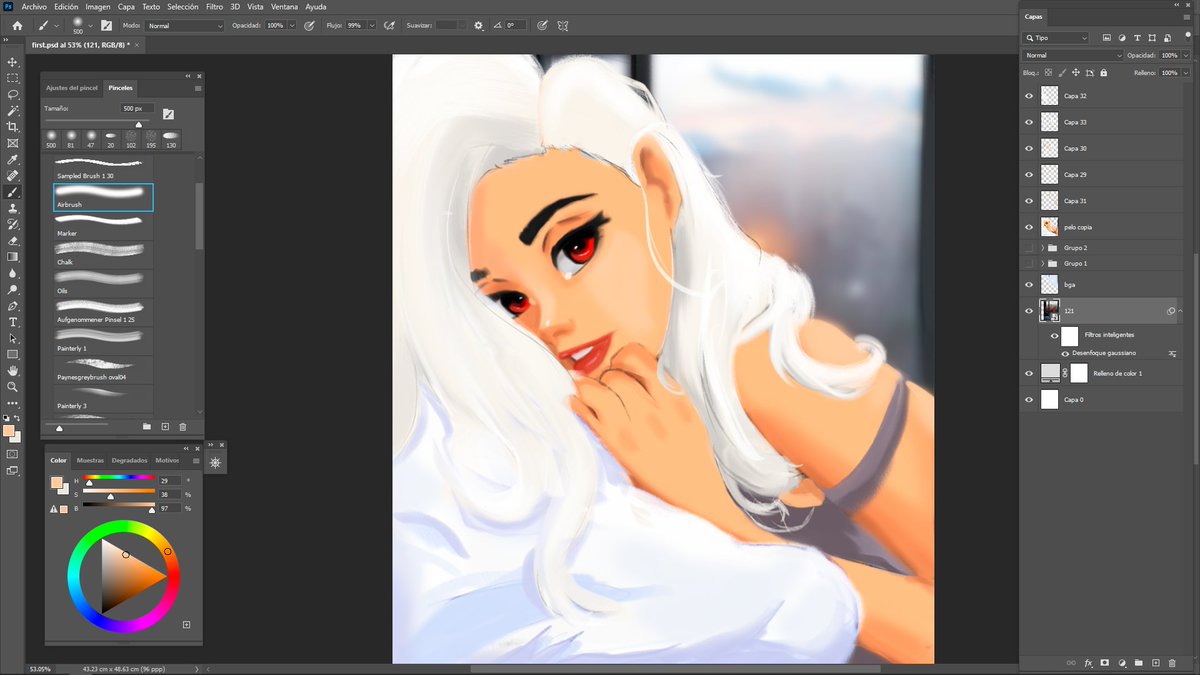
Task: Open the Flujo value dropdown
Action: (x=372, y=25)
